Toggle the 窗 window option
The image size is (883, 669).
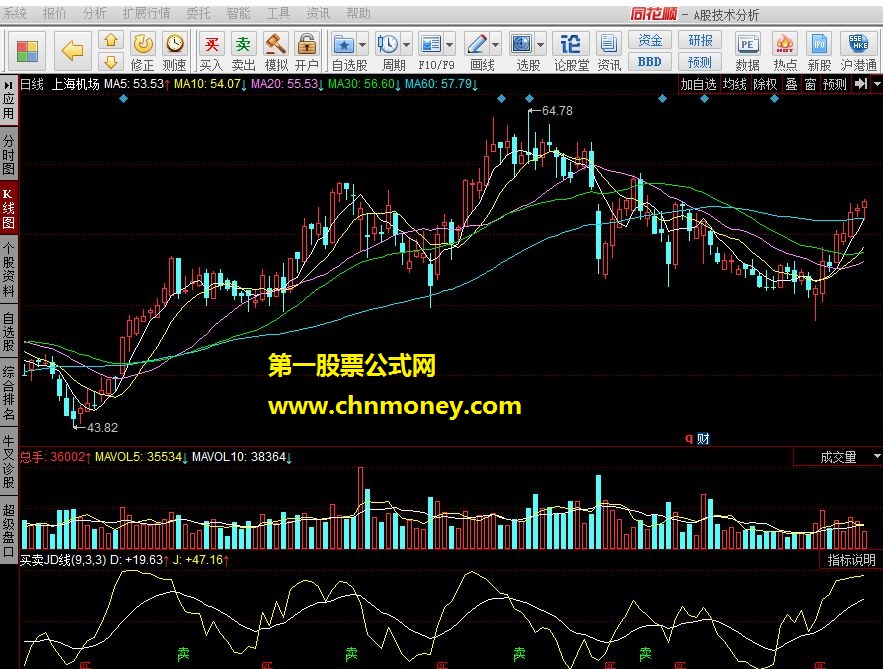coord(810,84)
